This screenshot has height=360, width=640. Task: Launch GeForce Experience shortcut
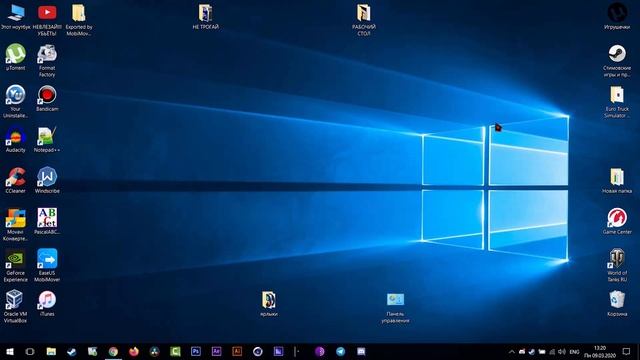click(16, 266)
